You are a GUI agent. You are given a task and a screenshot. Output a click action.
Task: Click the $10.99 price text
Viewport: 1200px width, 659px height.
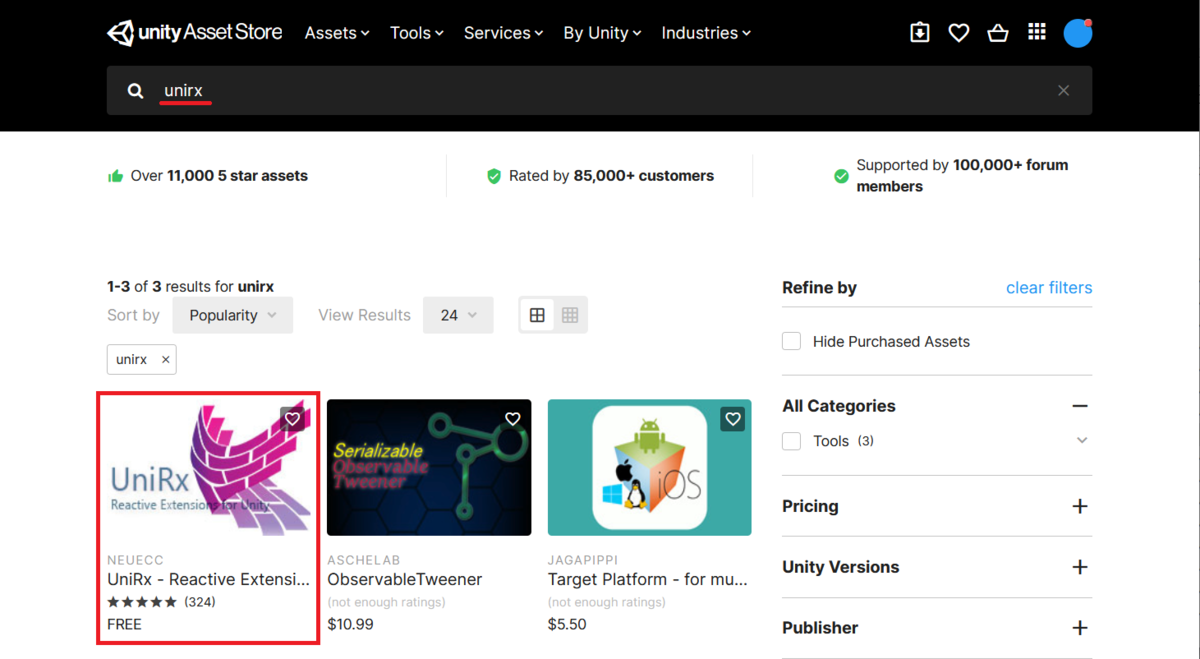click(350, 624)
